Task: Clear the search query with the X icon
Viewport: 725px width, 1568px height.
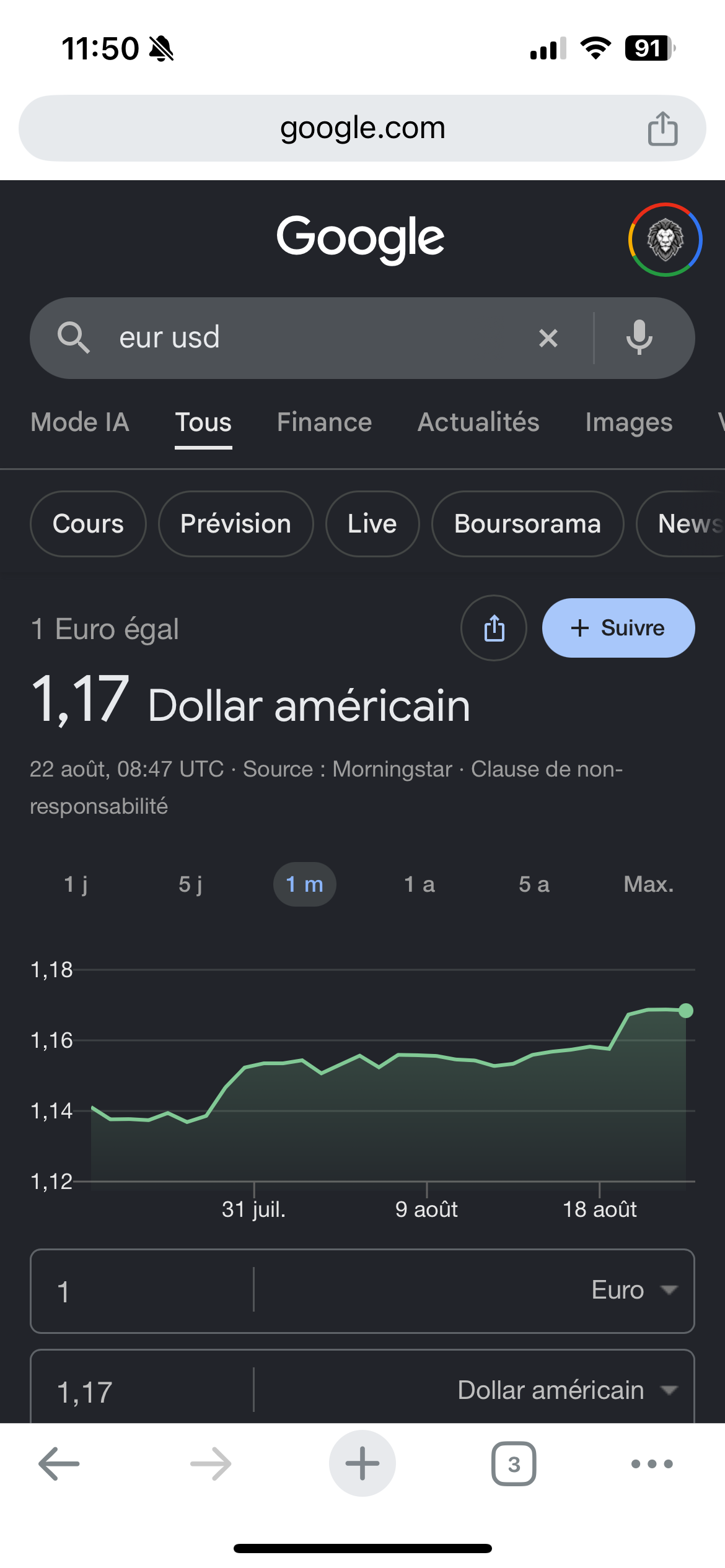Action: pos(548,338)
